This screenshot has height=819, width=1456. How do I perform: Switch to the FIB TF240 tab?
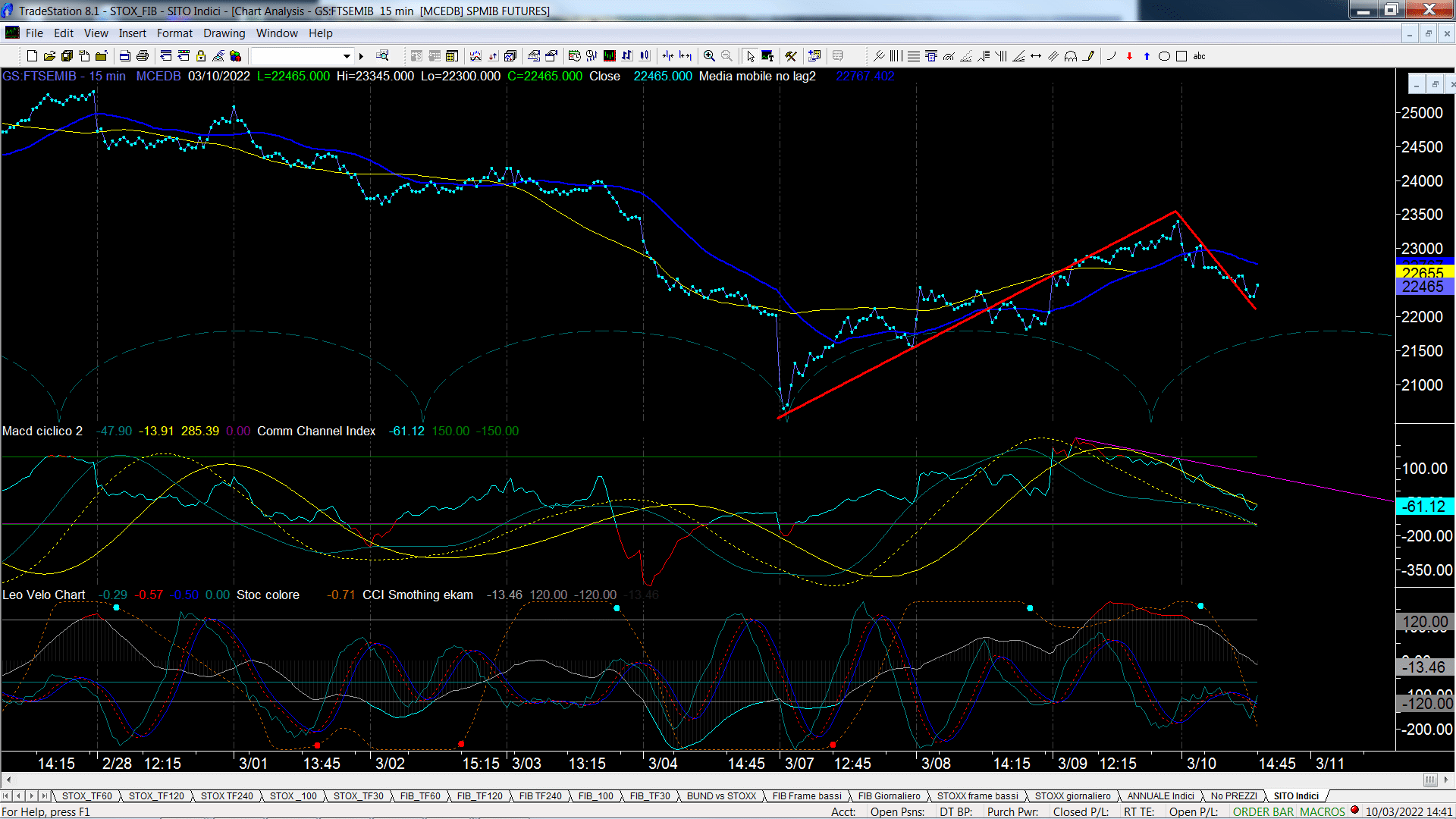[541, 795]
